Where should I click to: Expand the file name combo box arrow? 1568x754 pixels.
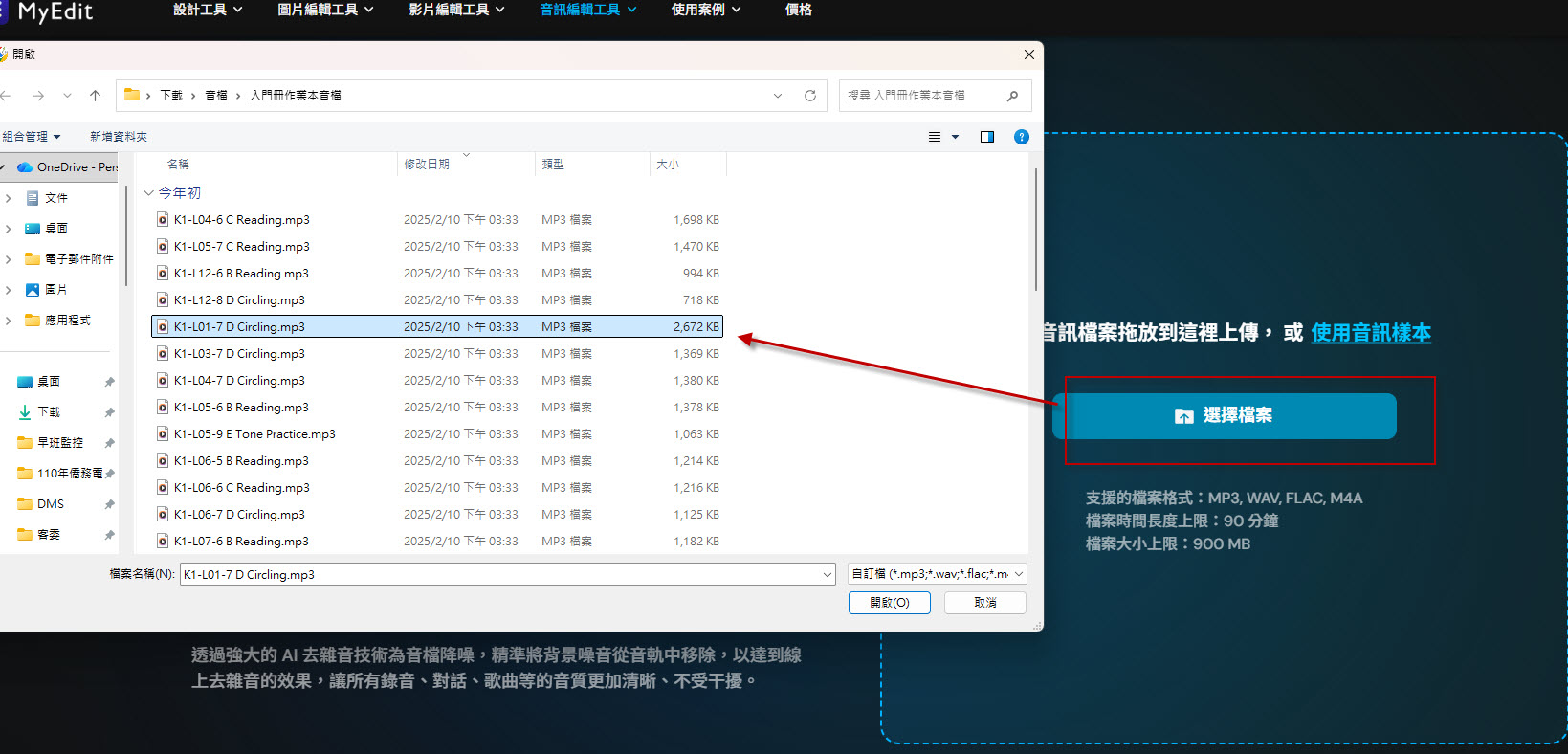tap(828, 575)
